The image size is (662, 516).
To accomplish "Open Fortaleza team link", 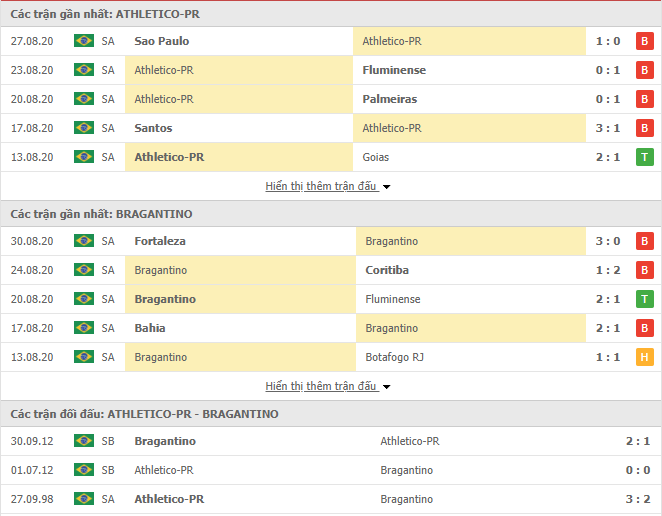I will [160, 241].
